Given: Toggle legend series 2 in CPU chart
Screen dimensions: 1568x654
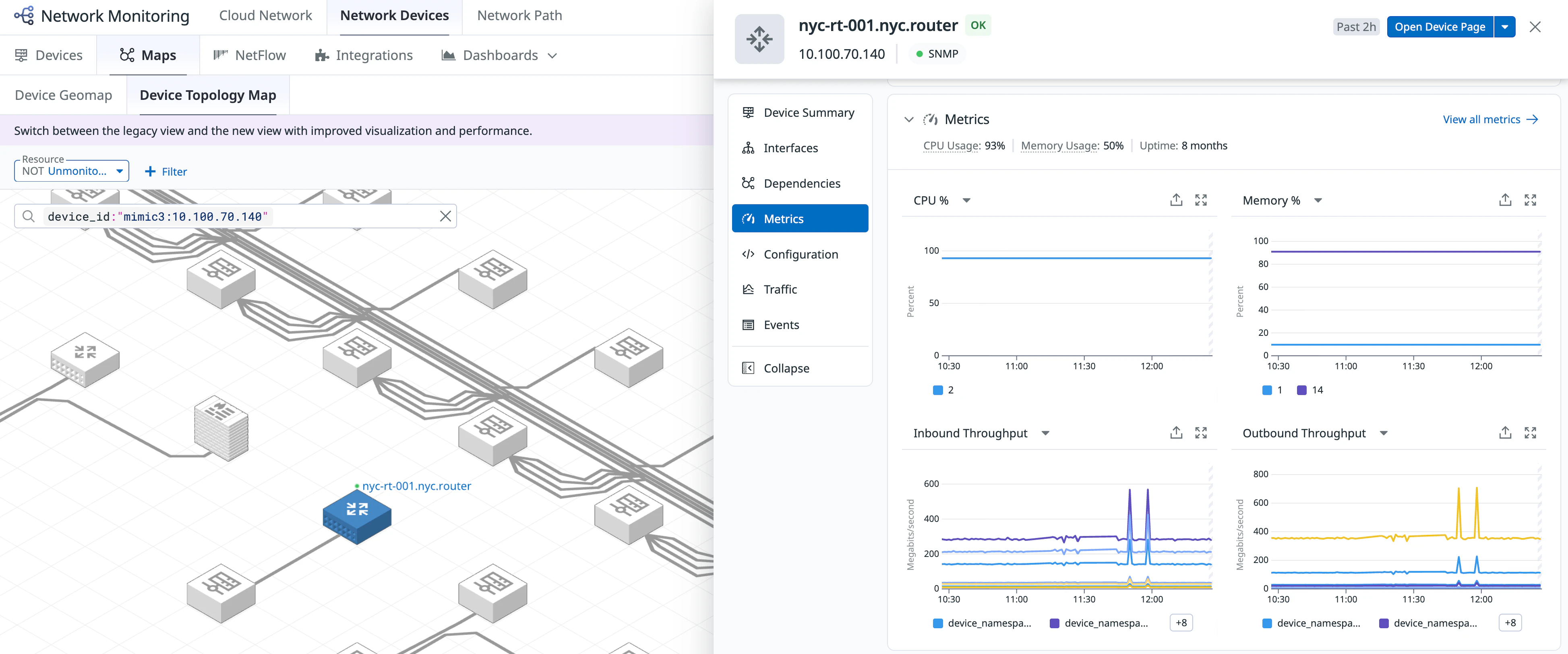Looking at the screenshot, I should point(943,390).
